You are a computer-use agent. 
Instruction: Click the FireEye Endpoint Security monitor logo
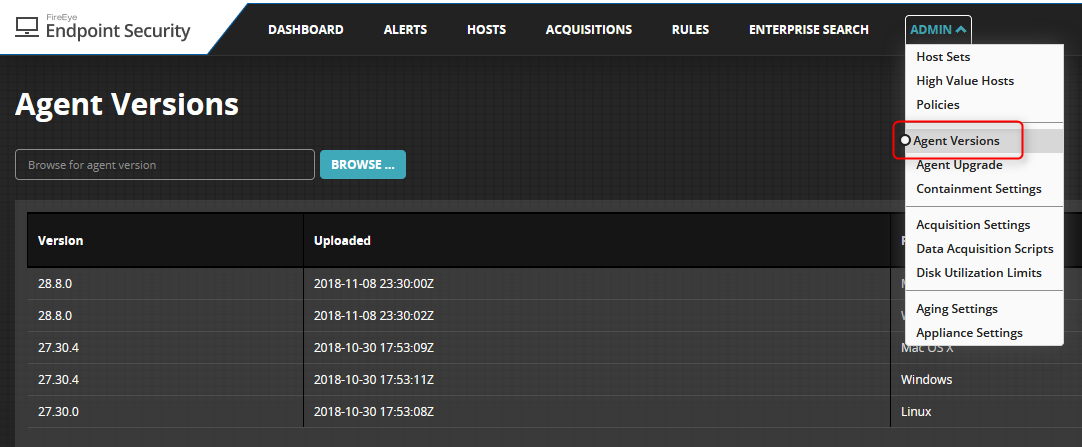(x=28, y=27)
